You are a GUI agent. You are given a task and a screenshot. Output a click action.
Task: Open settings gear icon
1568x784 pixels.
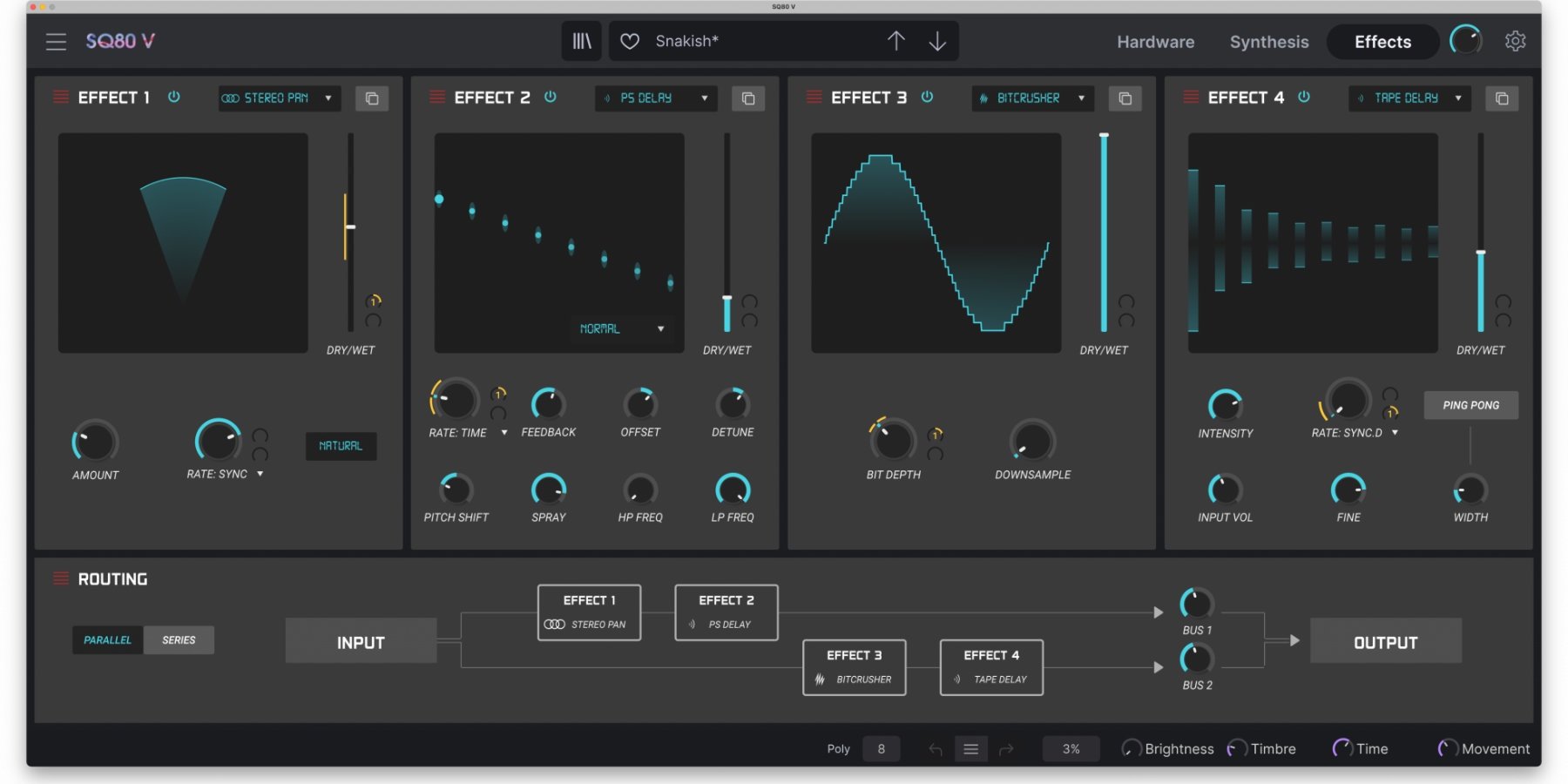tap(1515, 41)
